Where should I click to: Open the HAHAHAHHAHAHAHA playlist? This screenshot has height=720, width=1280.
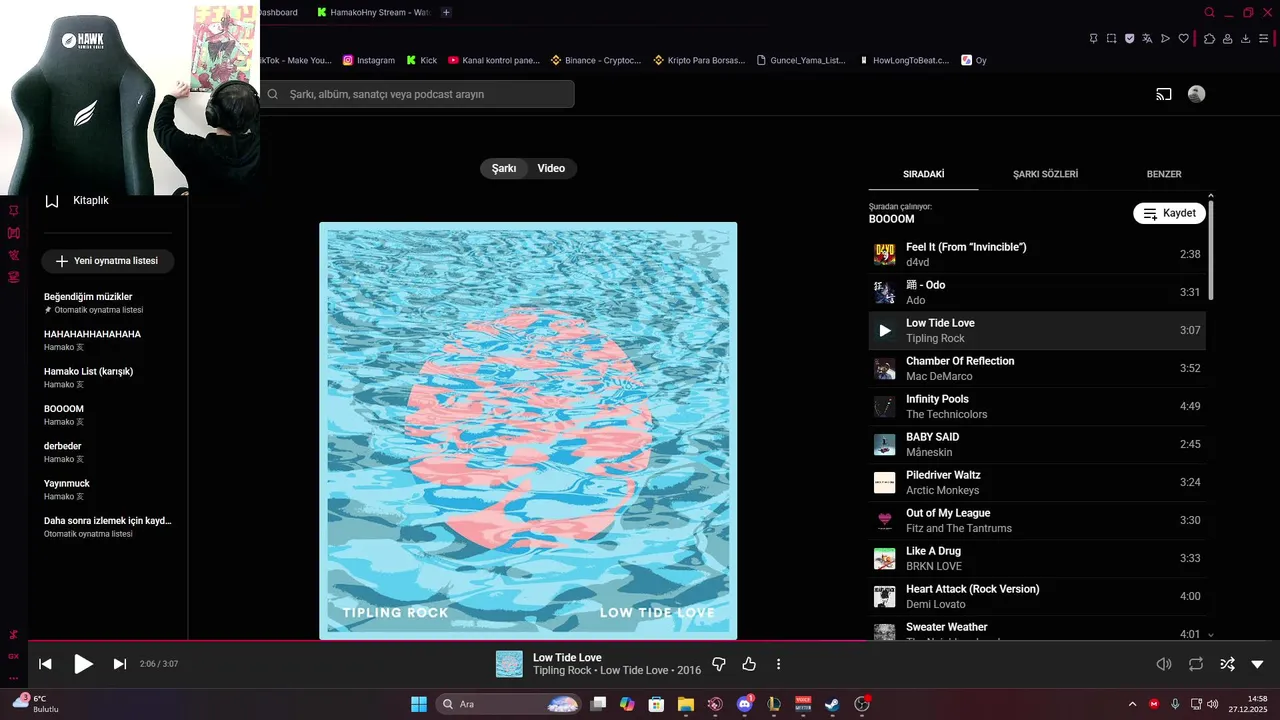[93, 340]
